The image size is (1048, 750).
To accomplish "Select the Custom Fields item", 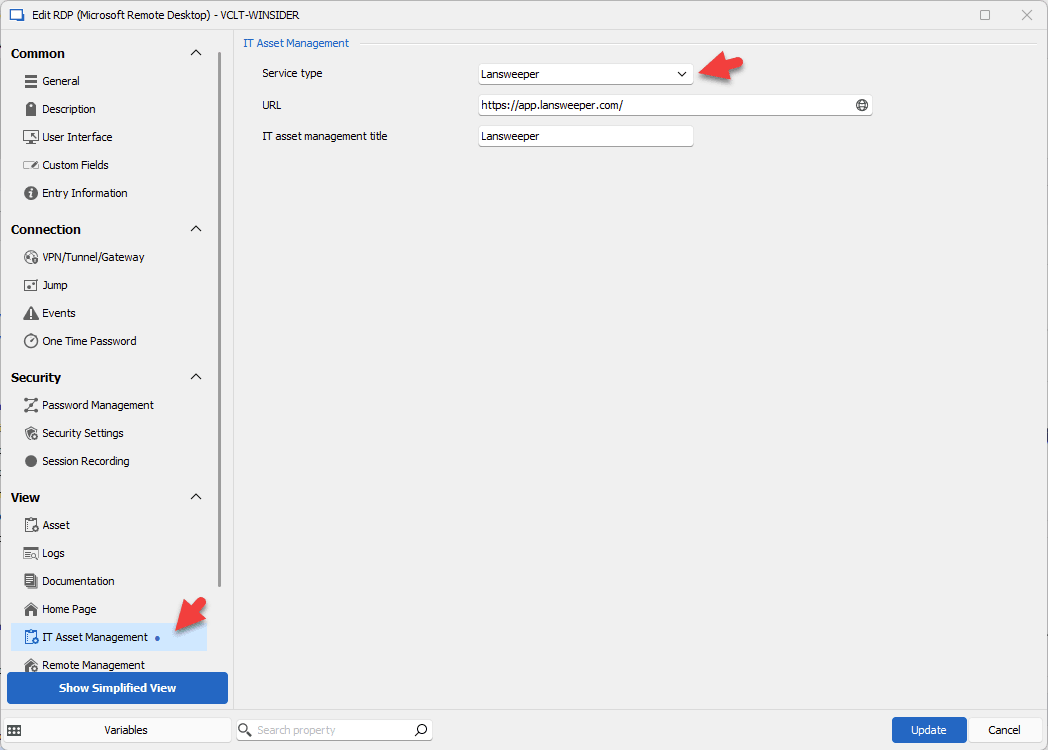I will [x=75, y=165].
